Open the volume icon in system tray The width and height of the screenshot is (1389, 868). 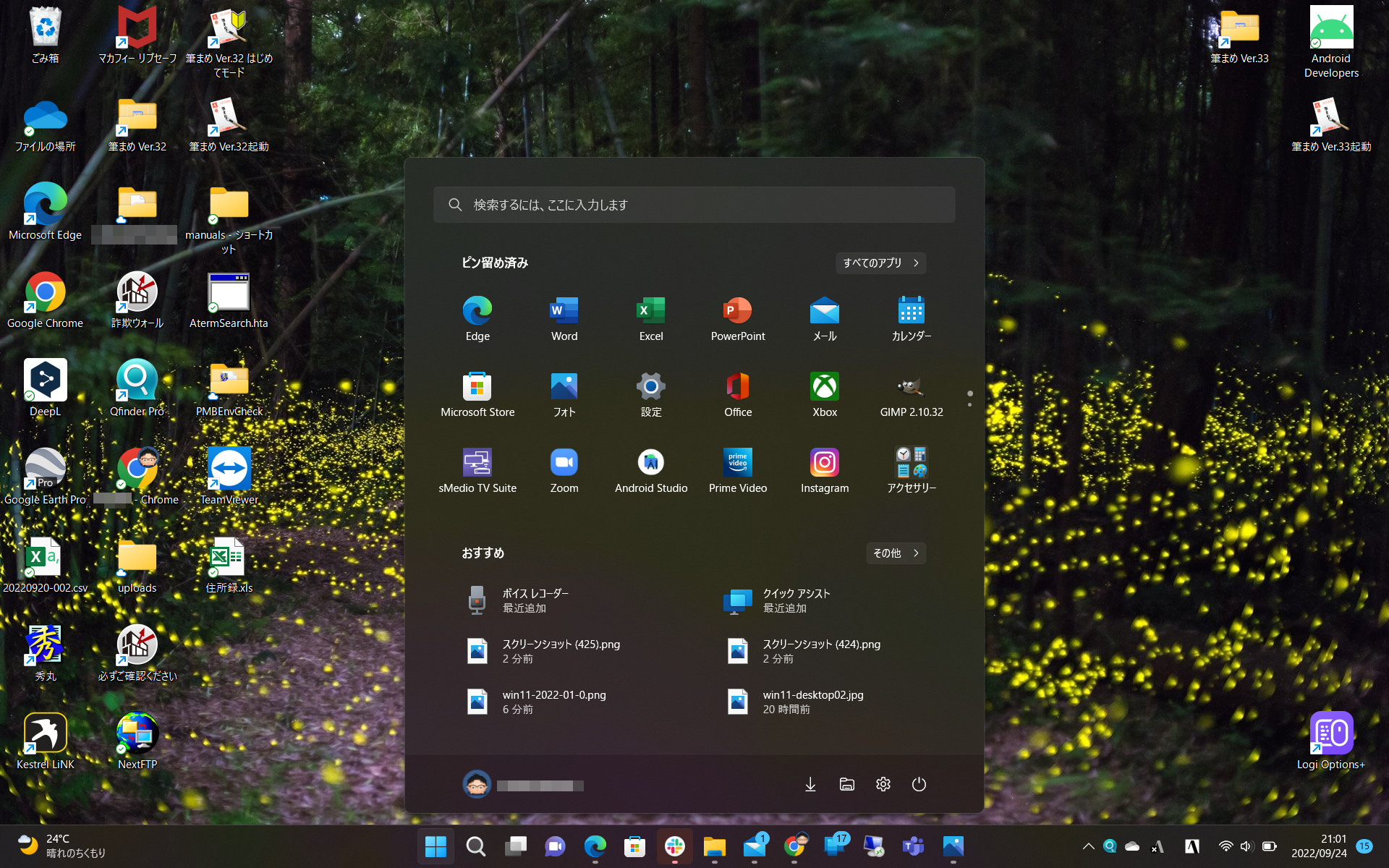[x=1246, y=846]
